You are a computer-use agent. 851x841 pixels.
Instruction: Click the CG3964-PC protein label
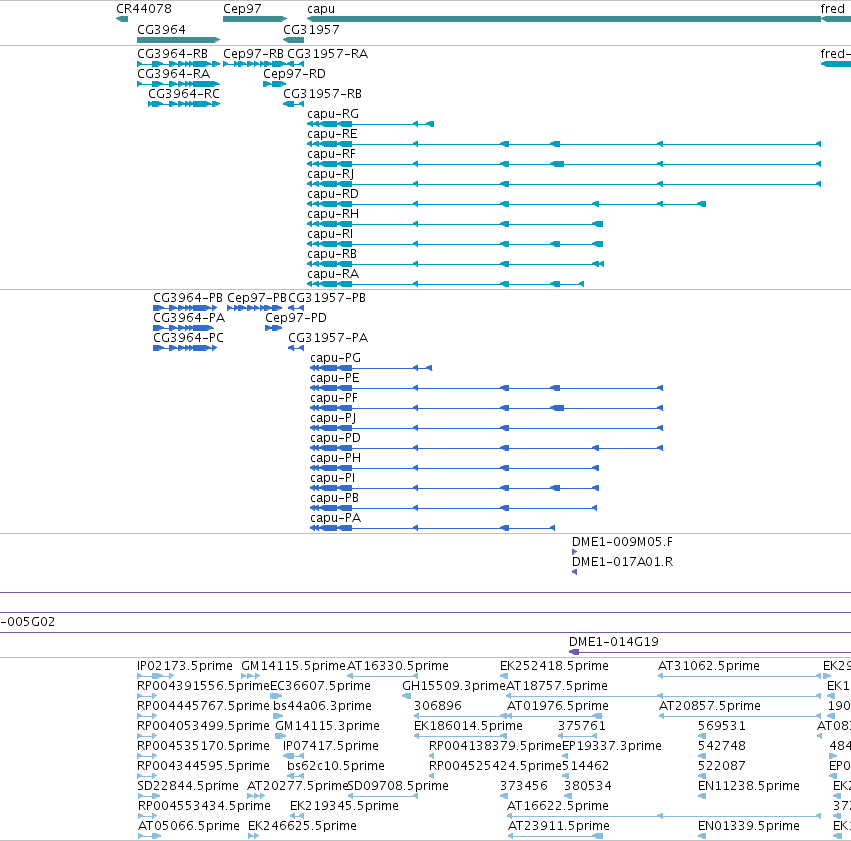pos(188,338)
